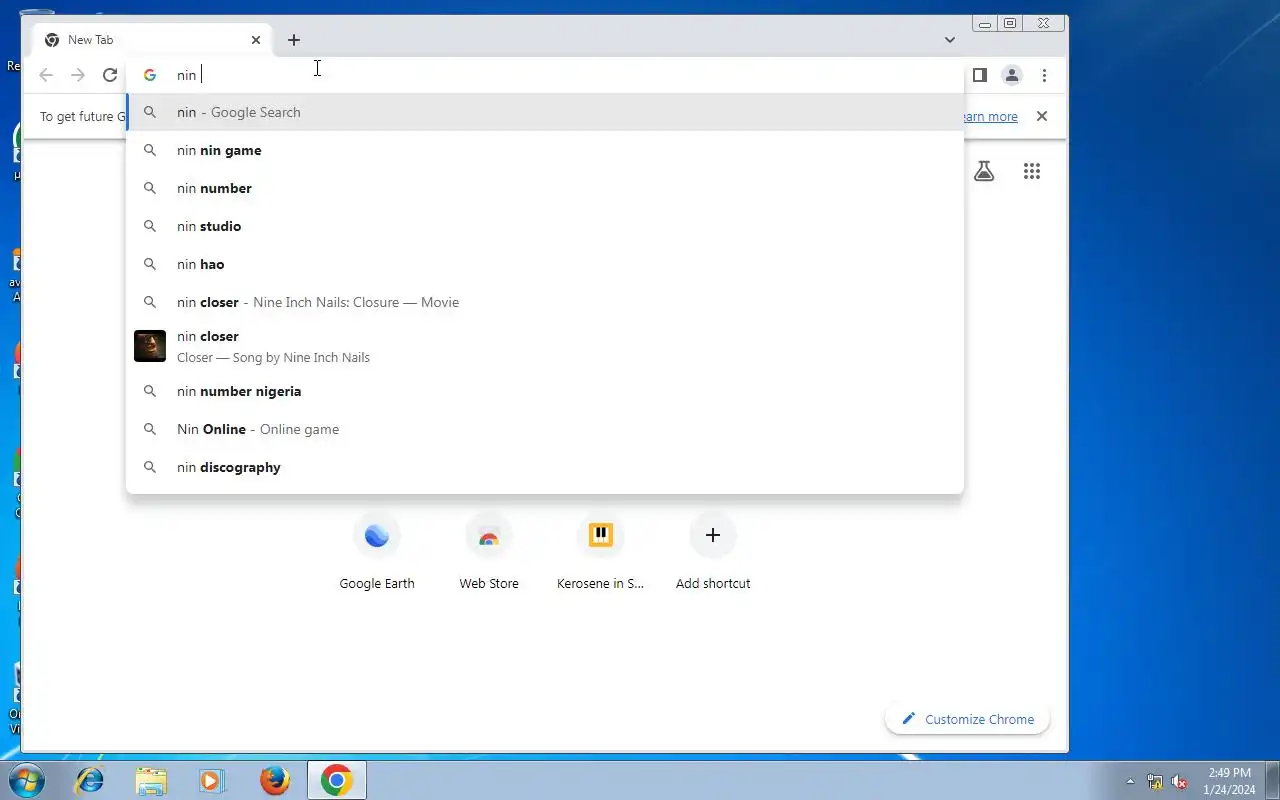
Task: Open the Kerosene in S... shortcut
Action: point(601,553)
